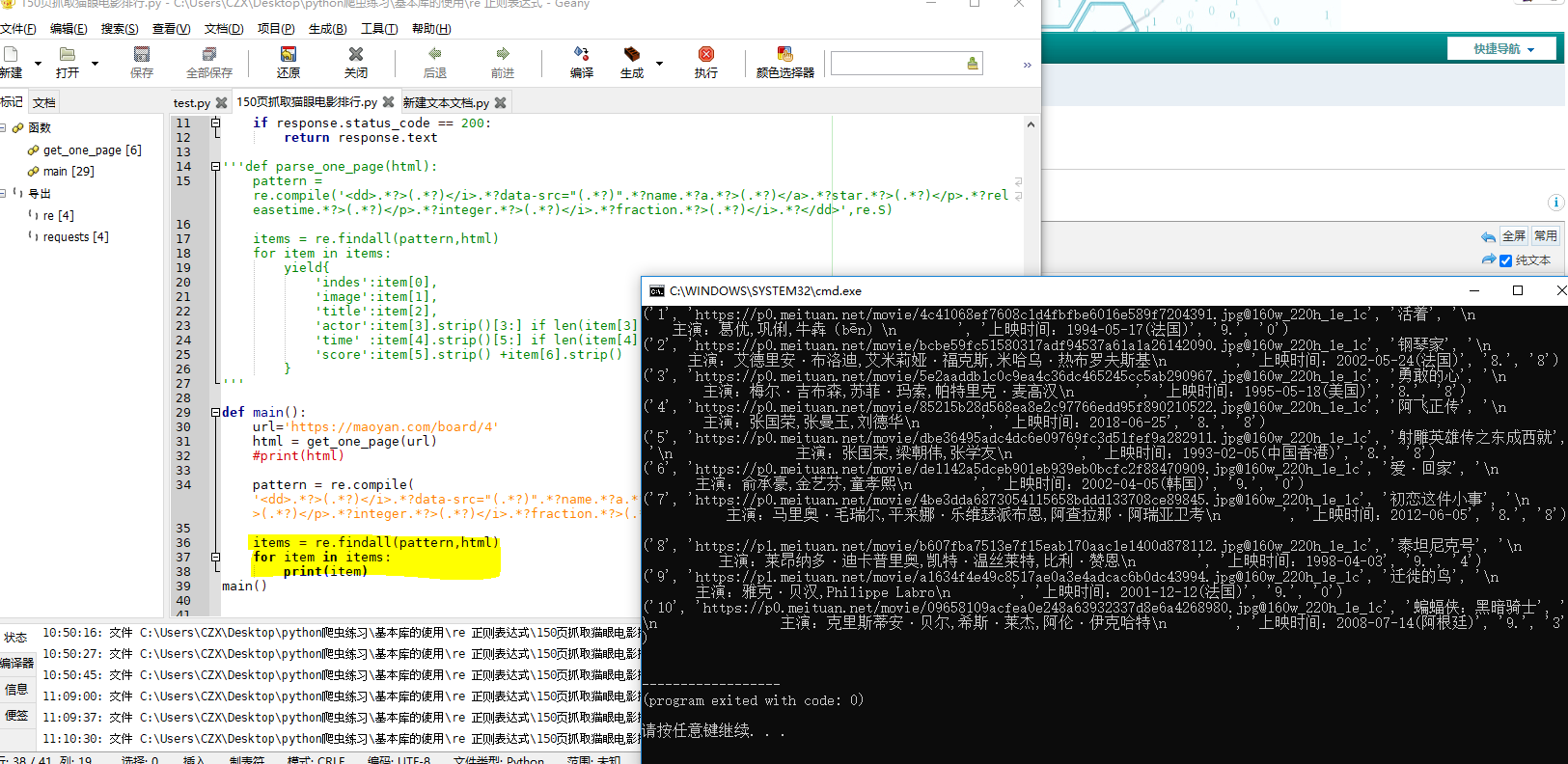Screen dimensions: 1568x764
Task: Collapse the code fold at line 11
Action: (x=215, y=123)
